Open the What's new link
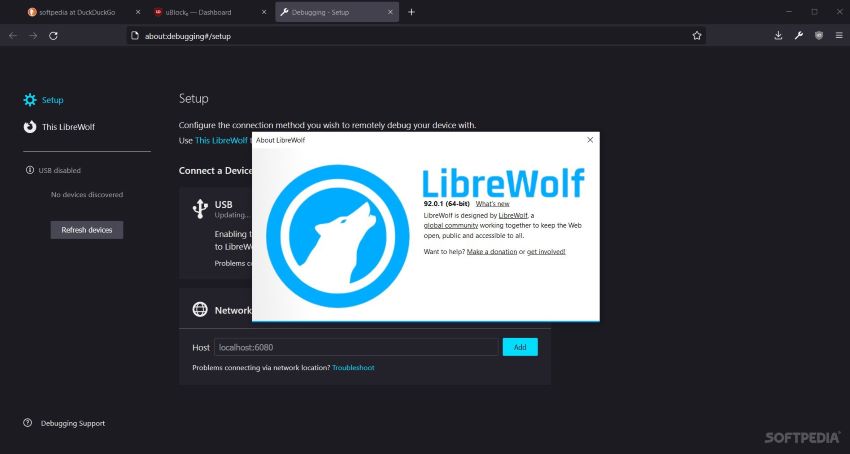 point(493,204)
